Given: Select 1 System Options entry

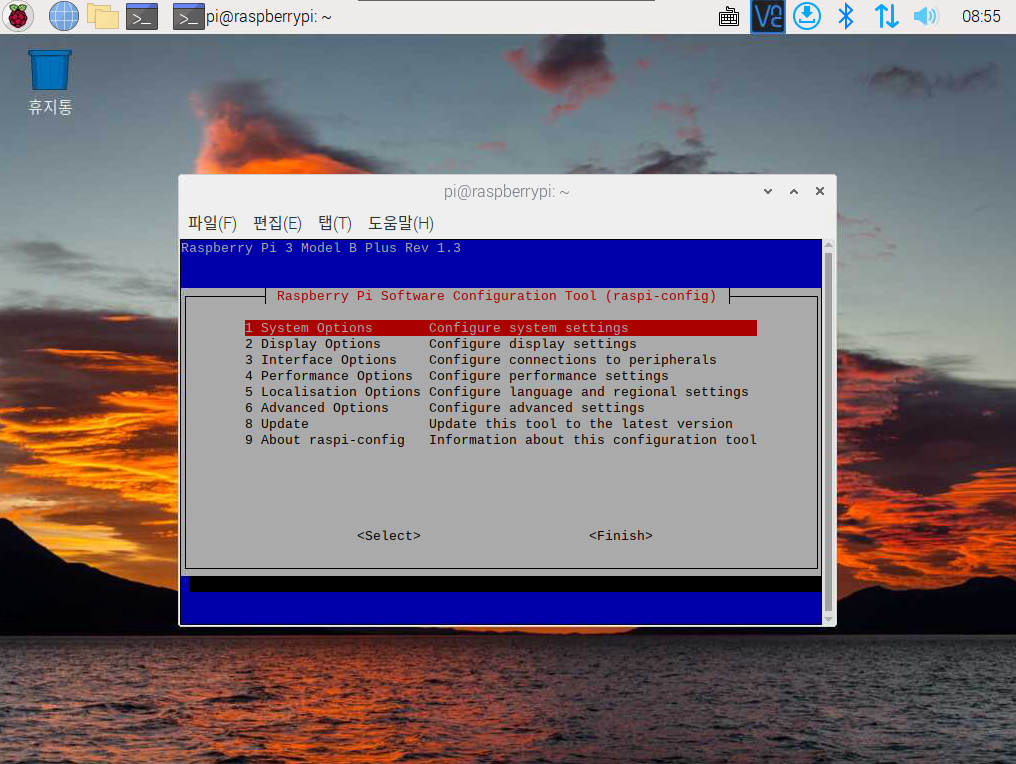Looking at the screenshot, I should pyautogui.click(x=501, y=328).
